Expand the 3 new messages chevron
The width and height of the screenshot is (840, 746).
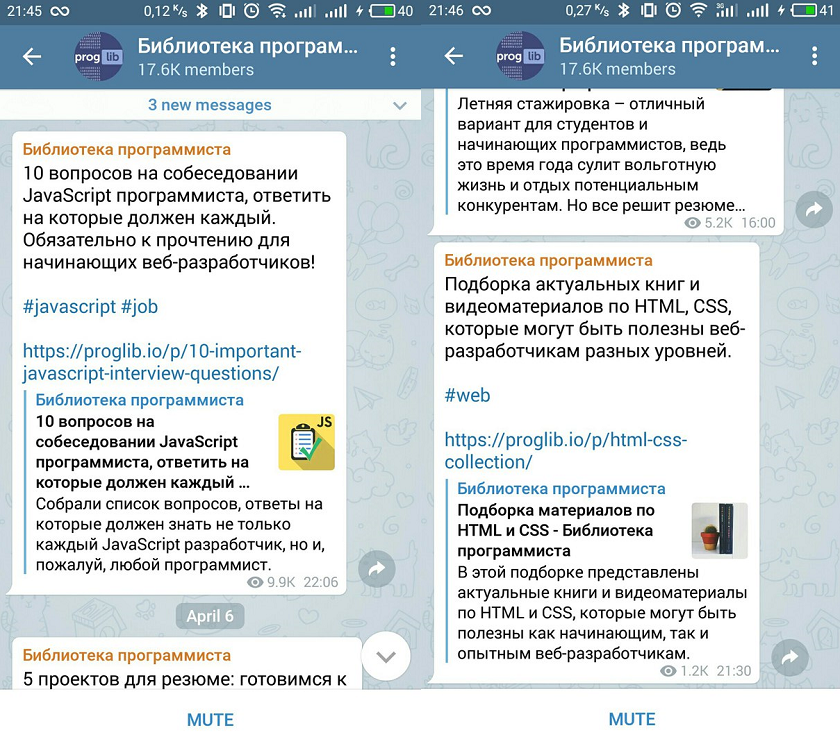[400, 106]
